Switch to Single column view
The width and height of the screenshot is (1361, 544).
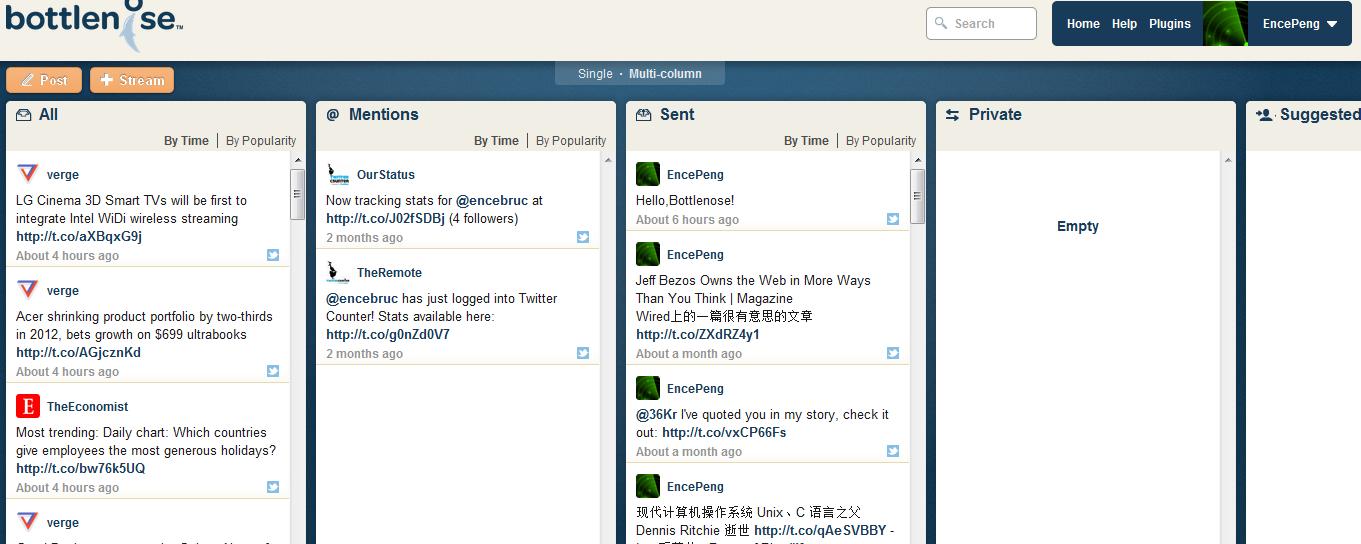[x=595, y=74]
